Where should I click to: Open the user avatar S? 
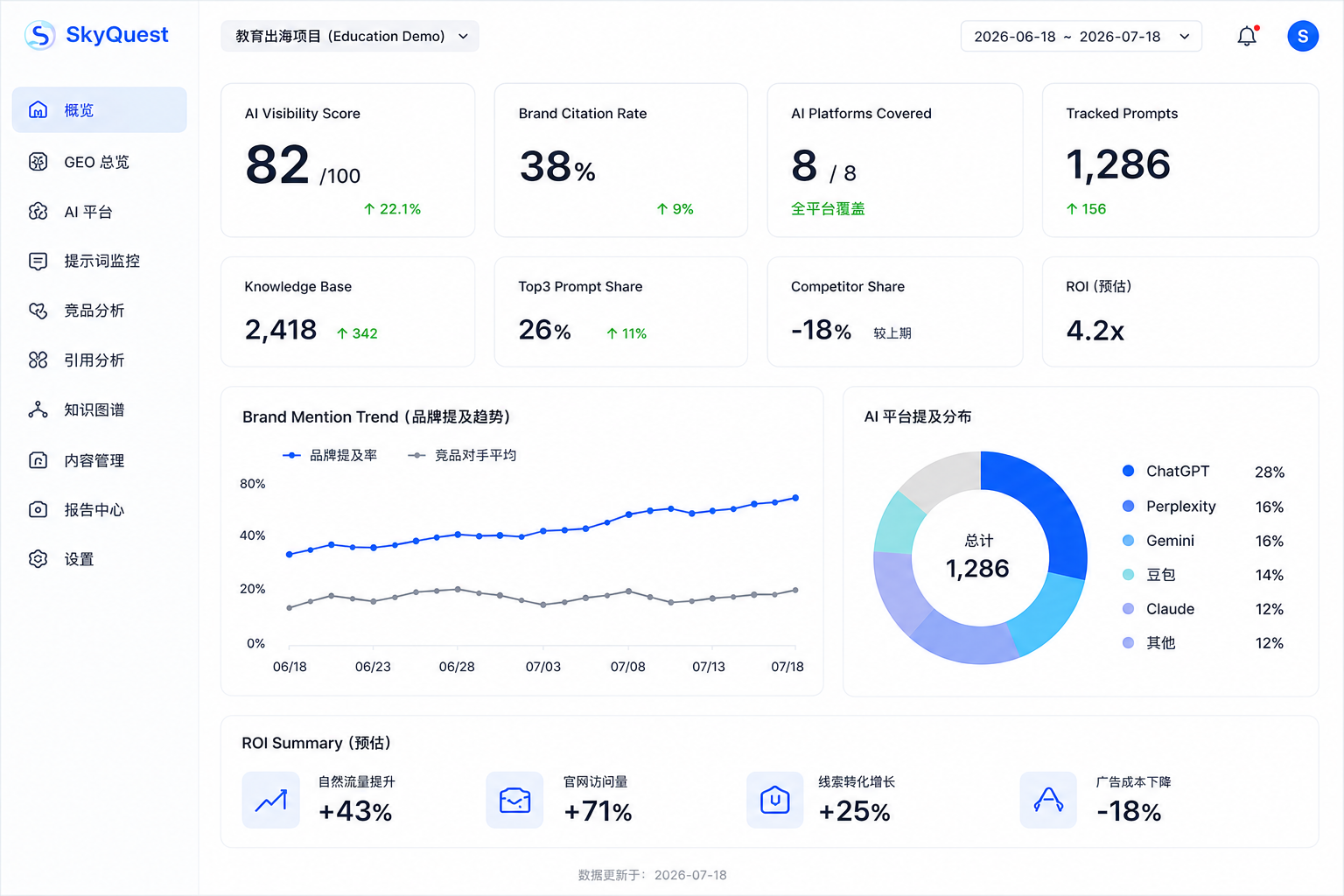(x=1303, y=36)
